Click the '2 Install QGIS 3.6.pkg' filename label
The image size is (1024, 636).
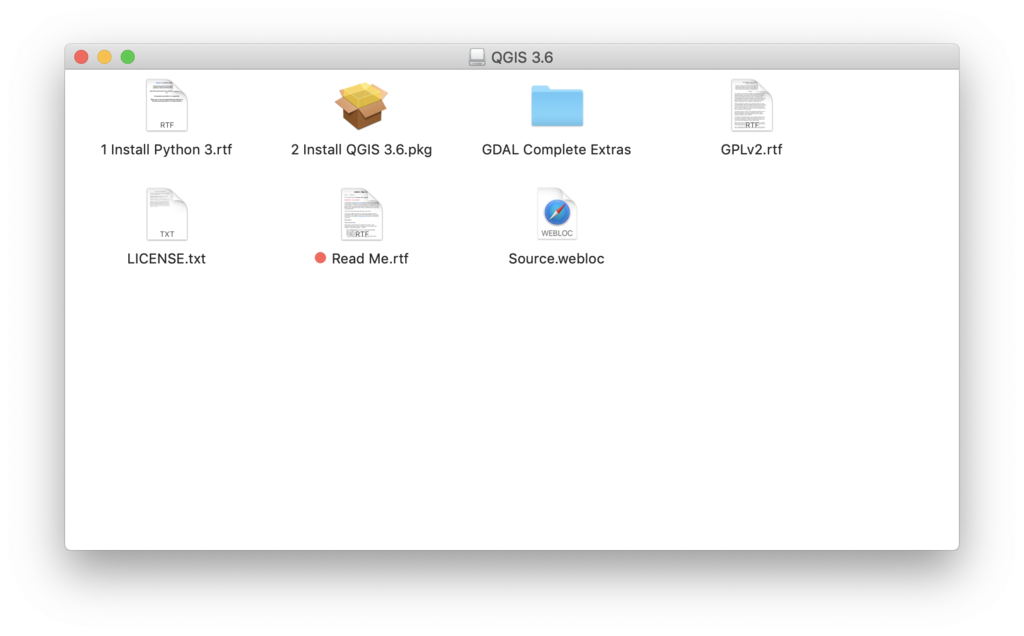click(x=361, y=150)
